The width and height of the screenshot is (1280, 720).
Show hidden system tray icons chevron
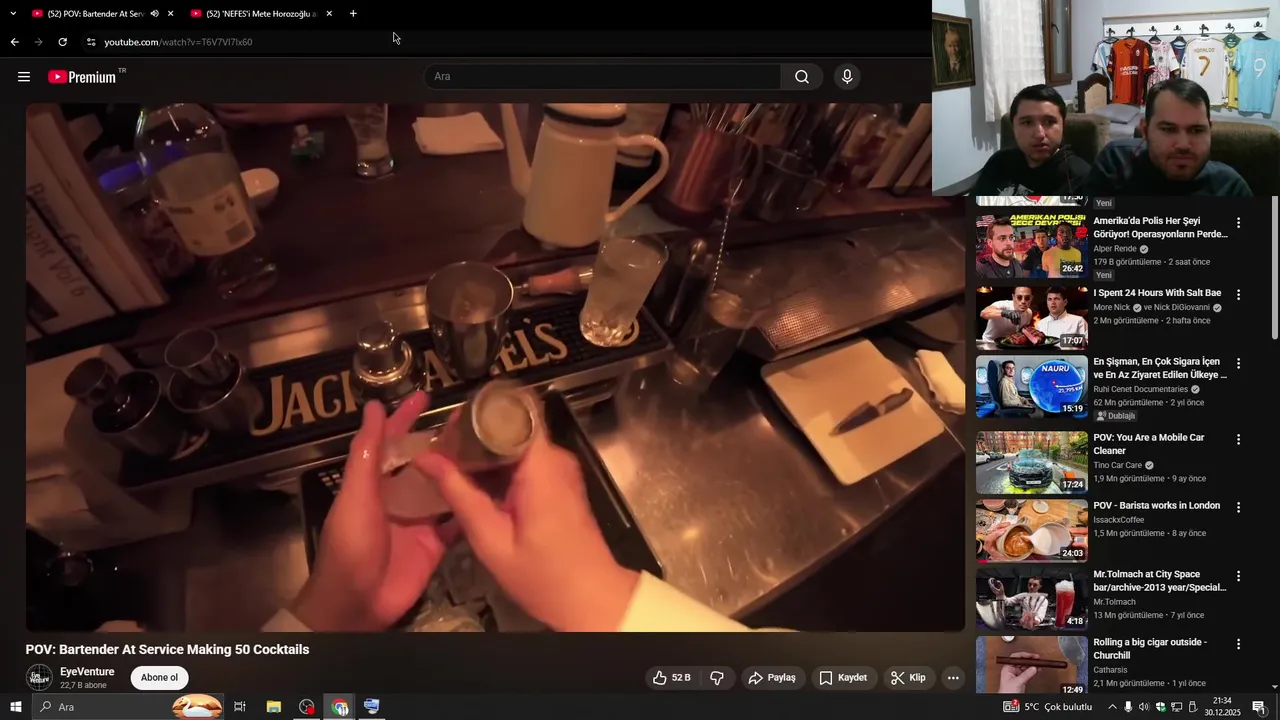(1112, 707)
